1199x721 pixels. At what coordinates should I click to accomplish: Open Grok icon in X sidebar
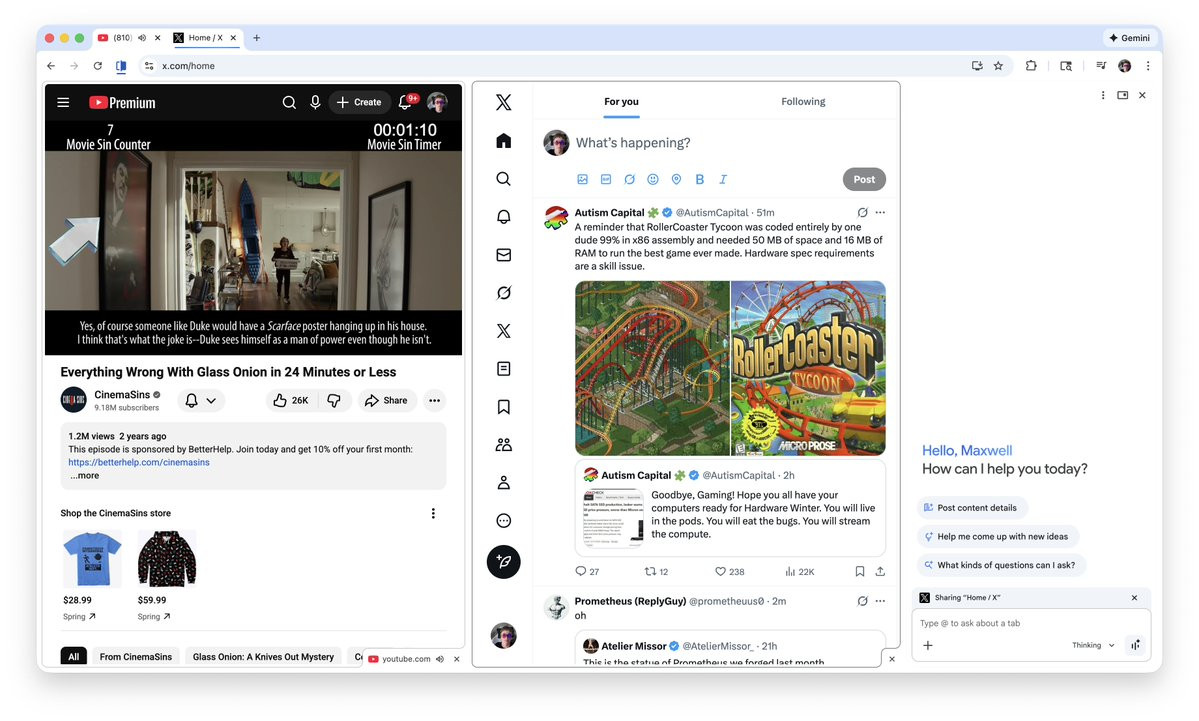pyautogui.click(x=503, y=293)
